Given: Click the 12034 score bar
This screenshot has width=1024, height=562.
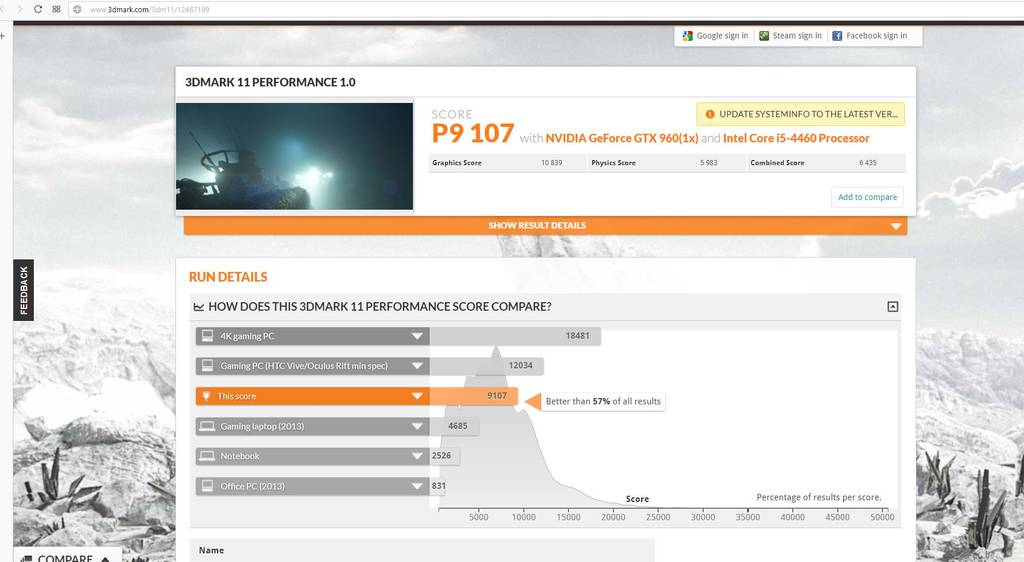Looking at the screenshot, I should [x=487, y=366].
